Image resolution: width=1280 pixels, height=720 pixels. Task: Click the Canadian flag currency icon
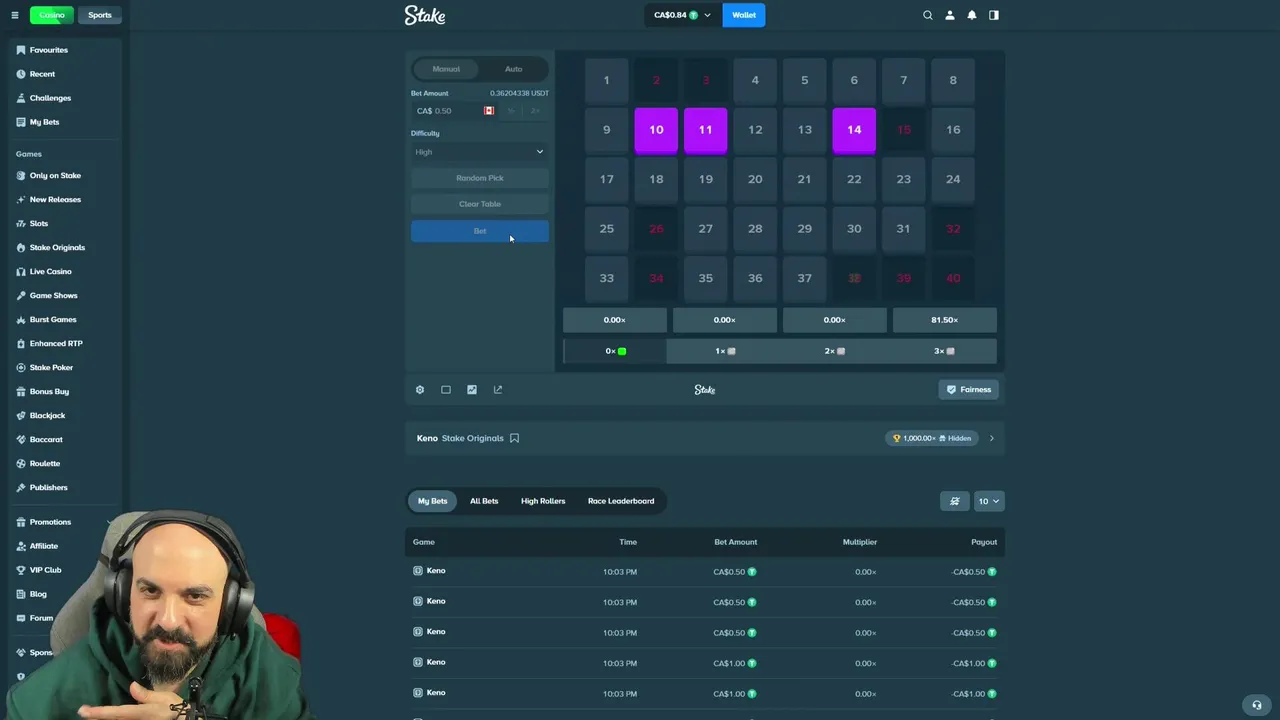coord(489,111)
